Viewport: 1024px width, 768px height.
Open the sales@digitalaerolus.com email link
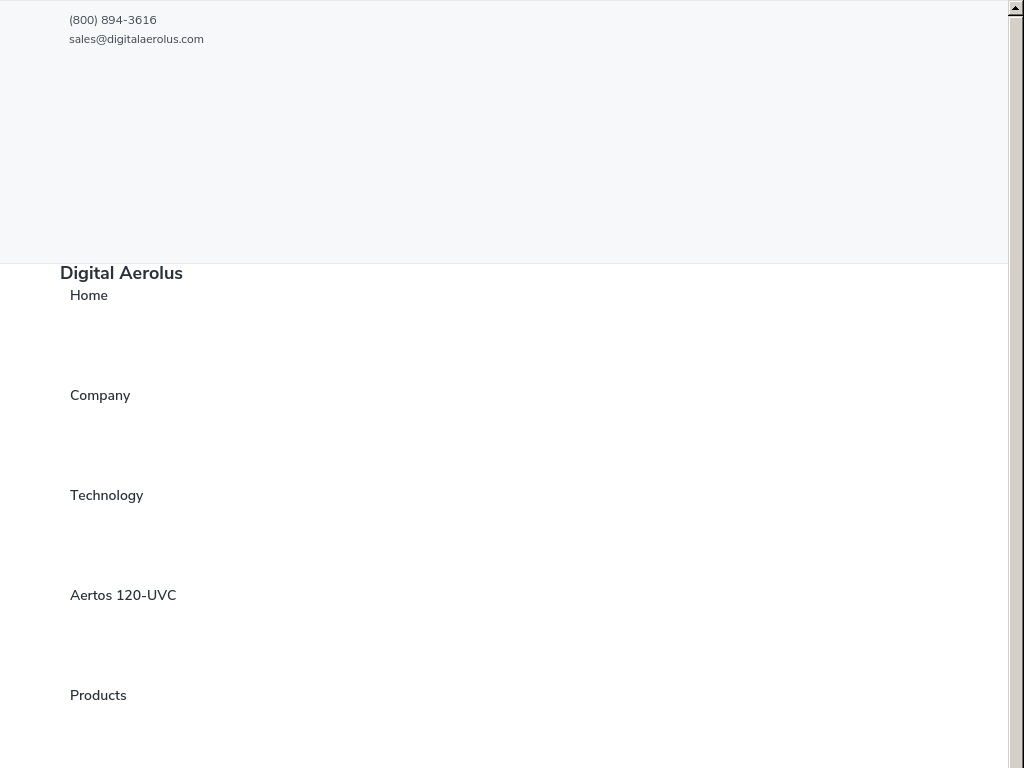[x=136, y=39]
